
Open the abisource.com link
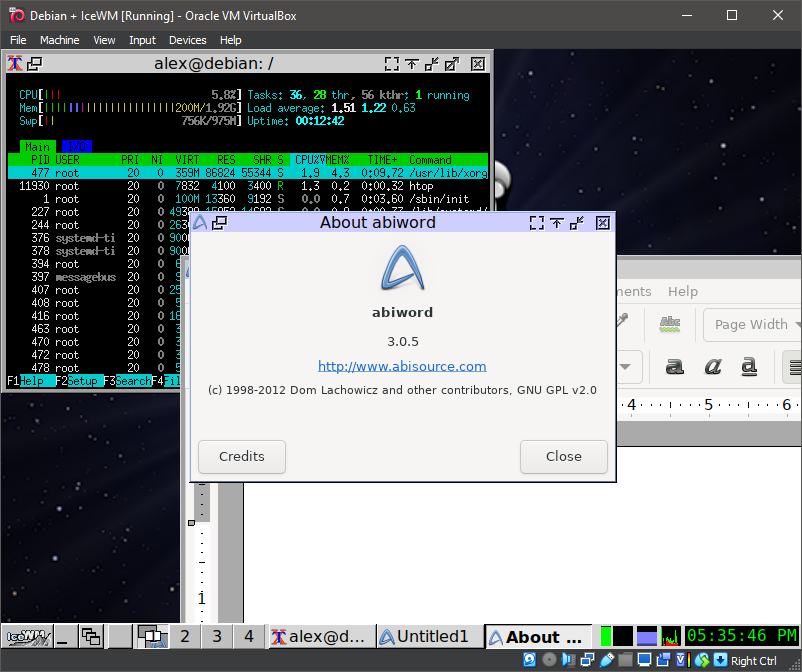coord(402,366)
